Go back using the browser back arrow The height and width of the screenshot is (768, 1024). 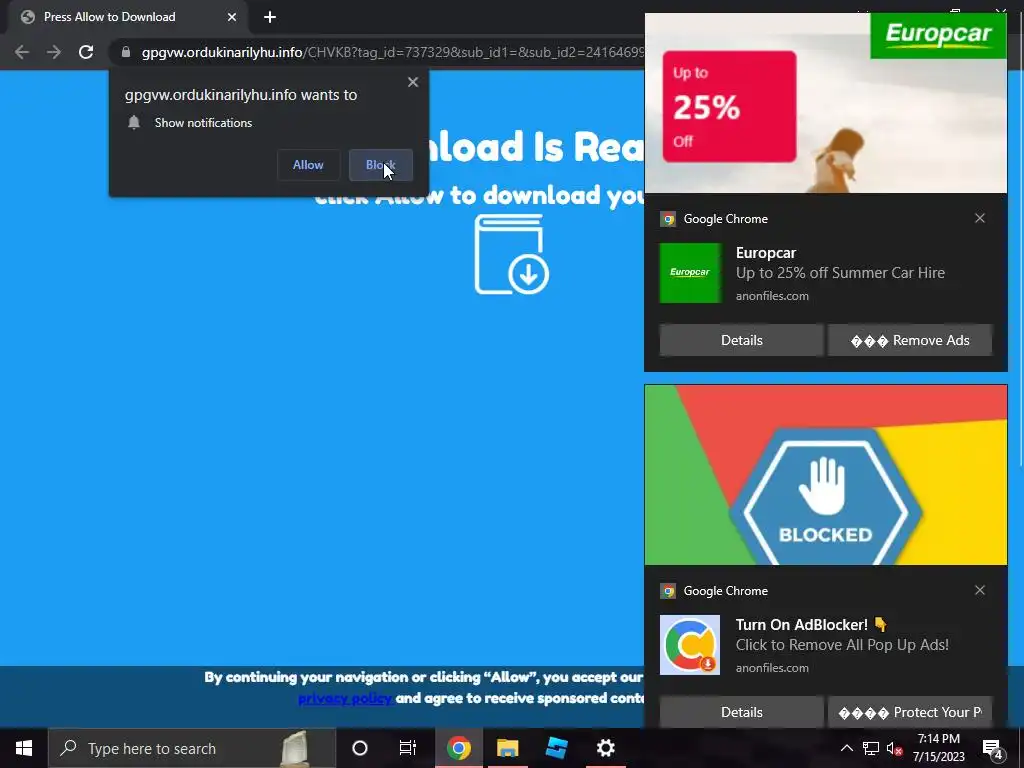pos(22,52)
